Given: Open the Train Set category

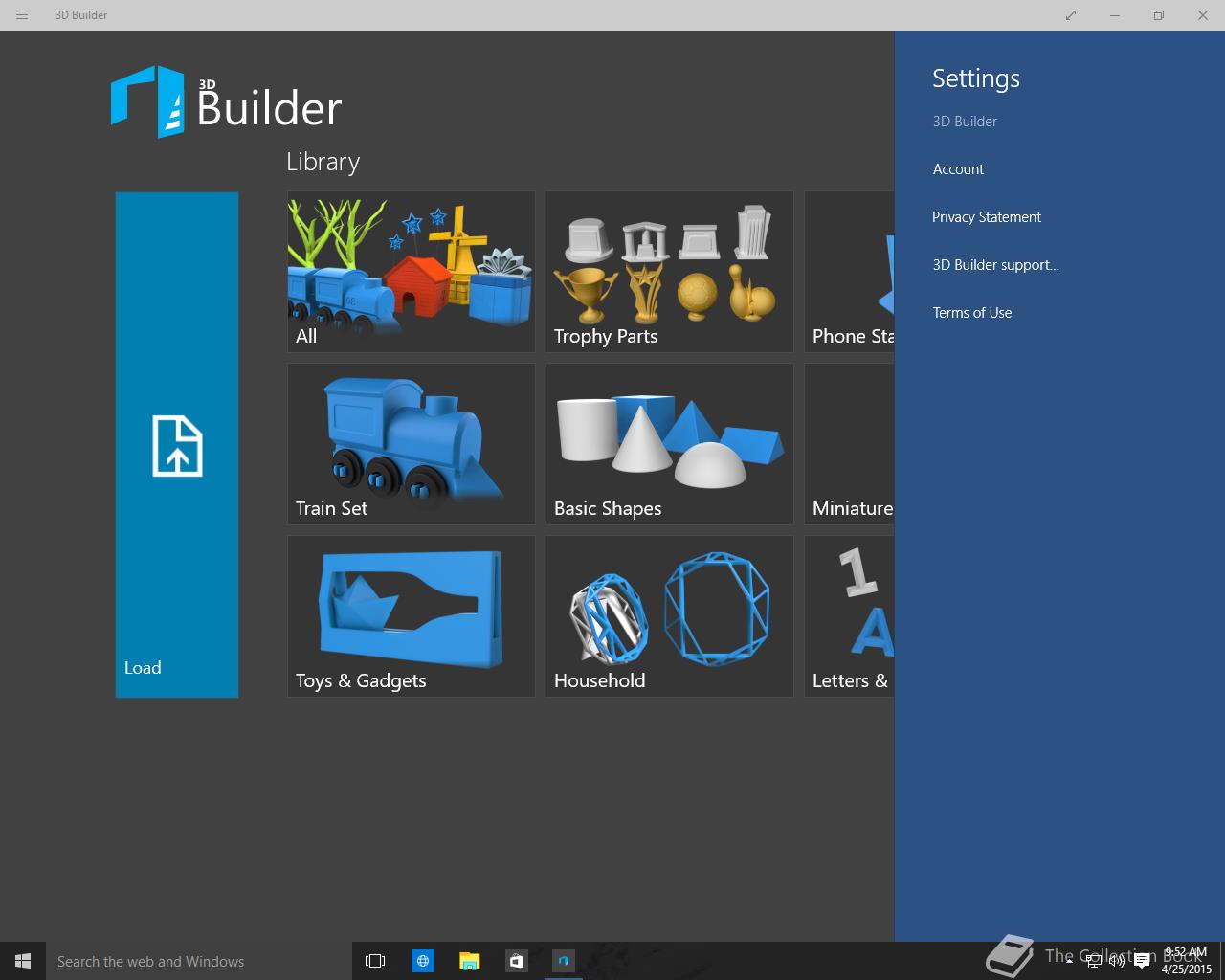Looking at the screenshot, I should (x=412, y=444).
